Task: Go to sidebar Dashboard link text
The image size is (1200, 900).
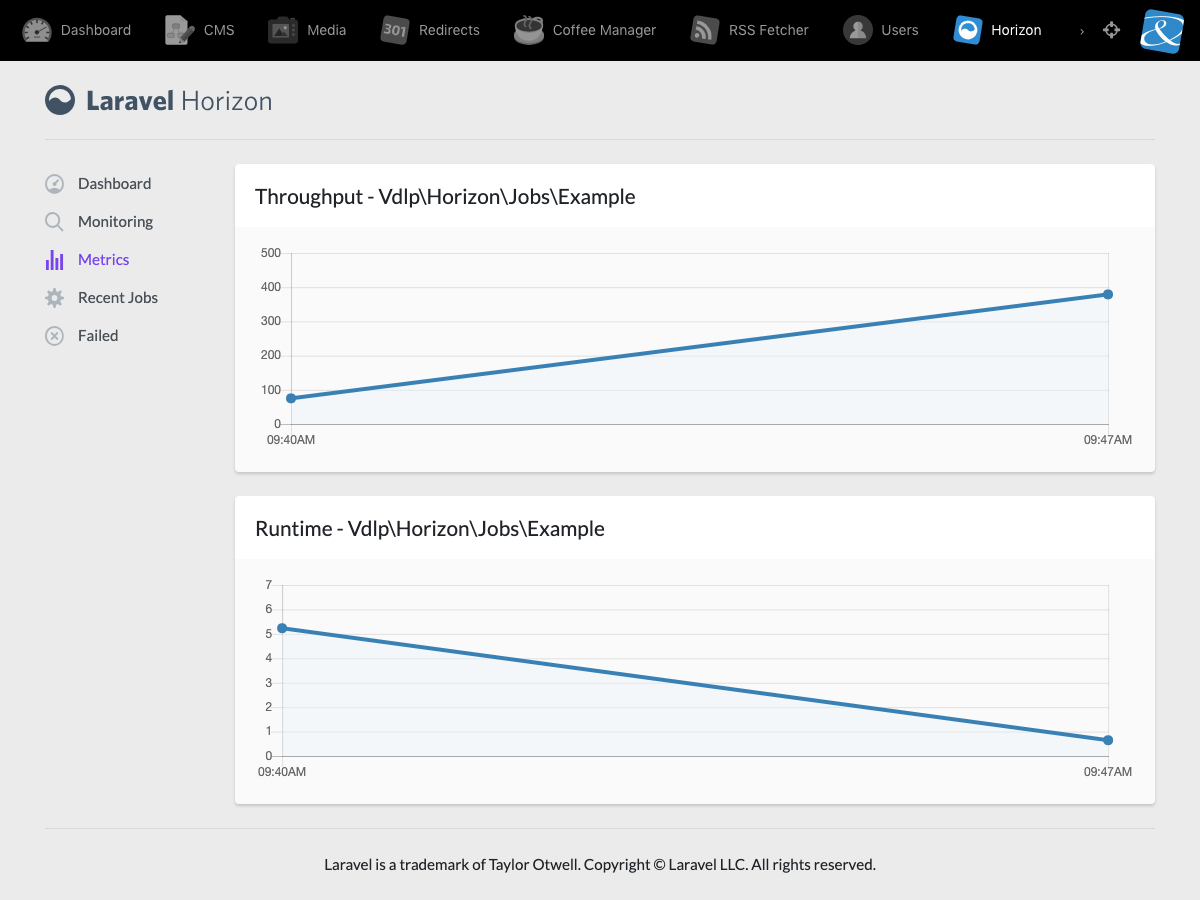Action: point(115,184)
